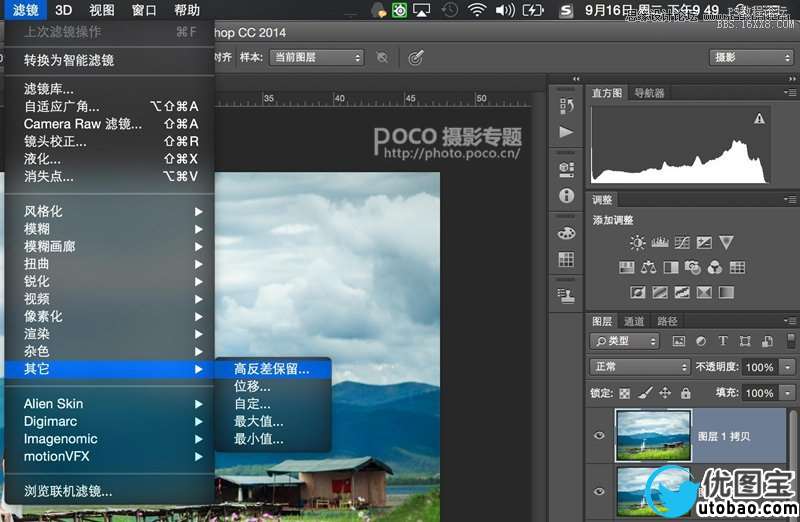Open the fill slider dropdown arrow
This screenshot has width=800, height=522.
[x=788, y=393]
